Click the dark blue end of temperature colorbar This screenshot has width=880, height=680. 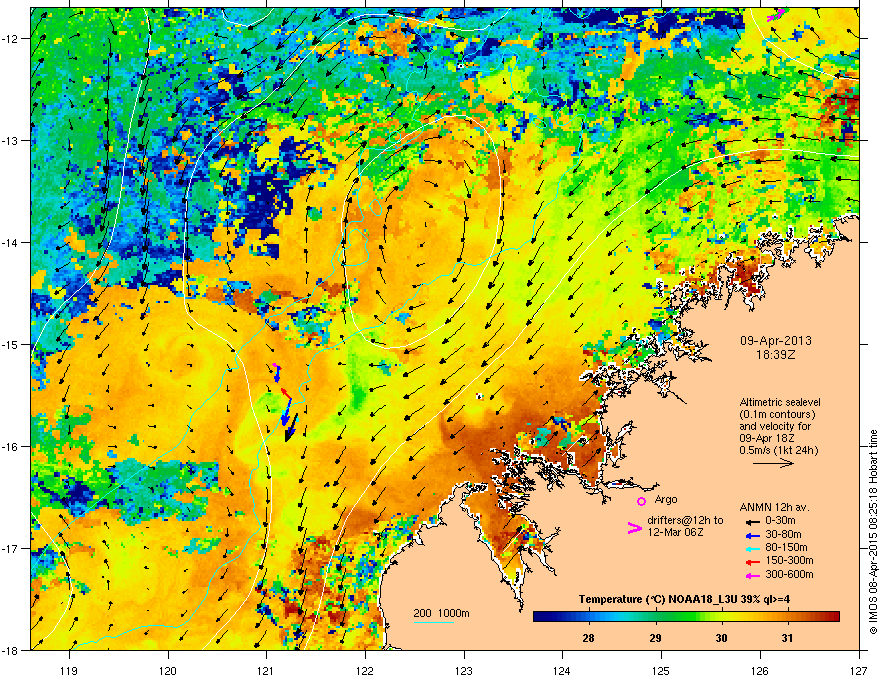(539, 617)
